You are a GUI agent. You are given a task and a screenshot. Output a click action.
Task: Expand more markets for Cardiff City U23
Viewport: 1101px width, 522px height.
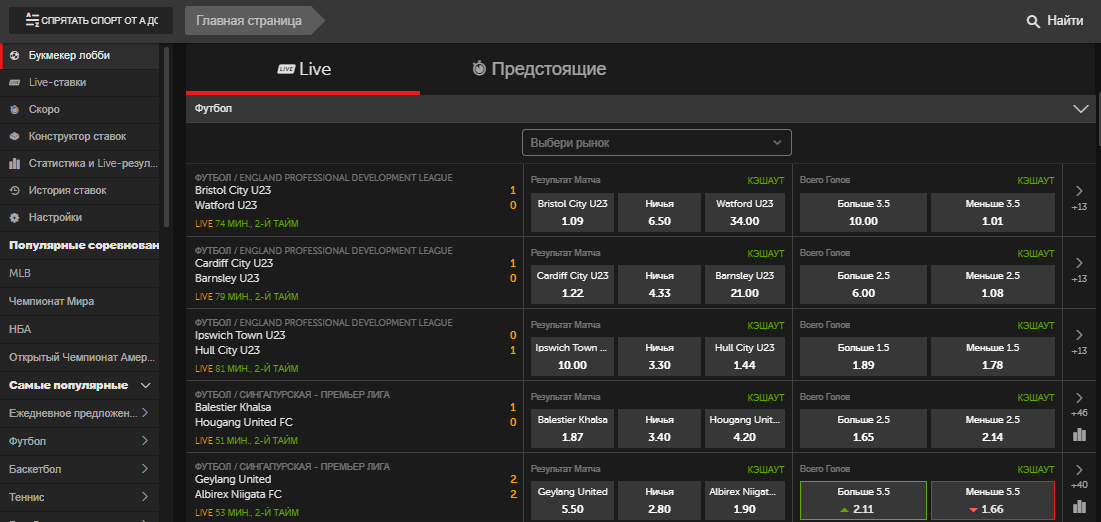[1079, 270]
